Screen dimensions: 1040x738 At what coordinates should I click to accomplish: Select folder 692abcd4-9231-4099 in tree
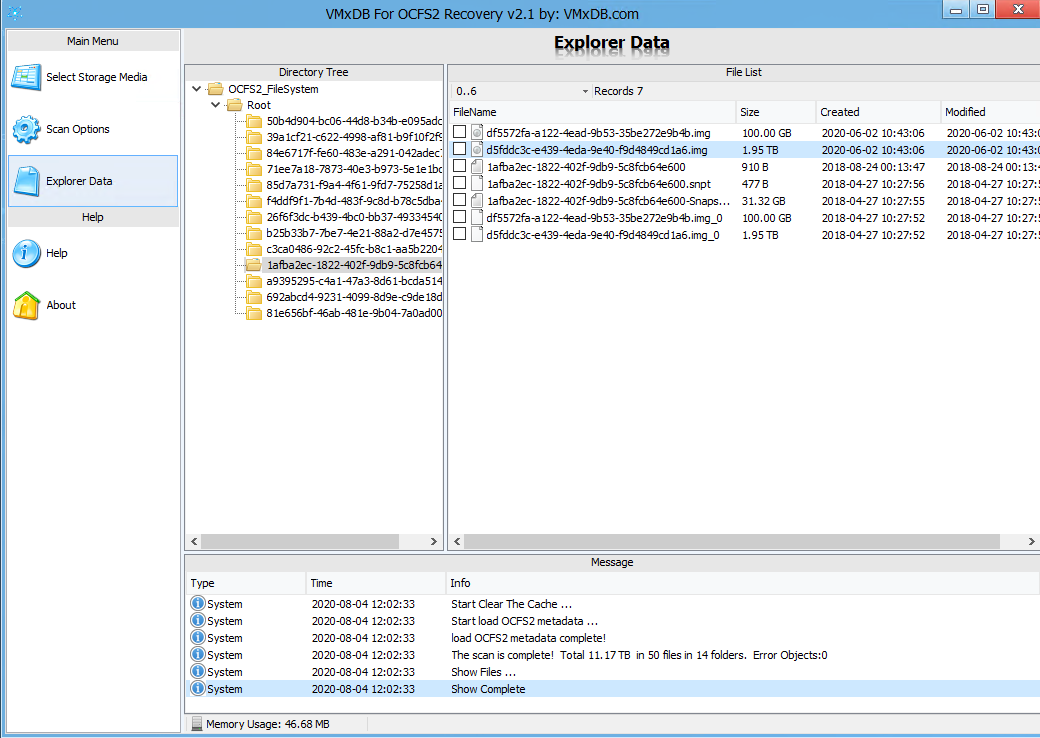point(354,297)
